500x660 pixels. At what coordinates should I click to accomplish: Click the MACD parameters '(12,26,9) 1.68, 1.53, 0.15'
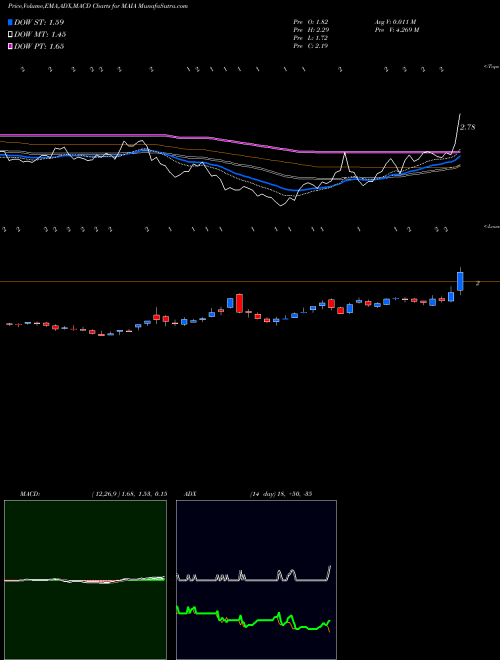pos(130,494)
